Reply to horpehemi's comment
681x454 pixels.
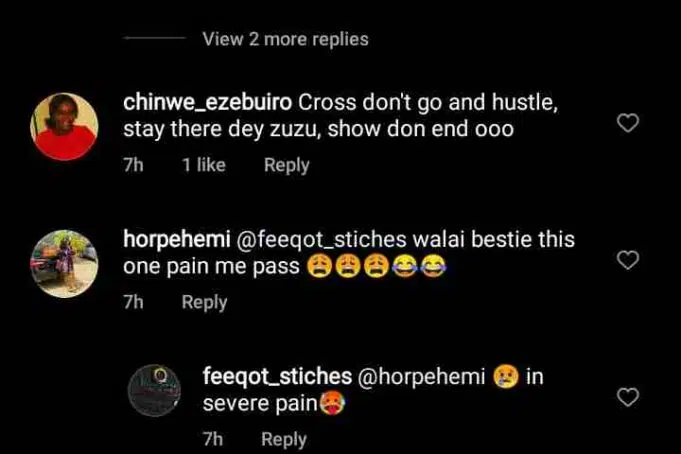tap(205, 302)
